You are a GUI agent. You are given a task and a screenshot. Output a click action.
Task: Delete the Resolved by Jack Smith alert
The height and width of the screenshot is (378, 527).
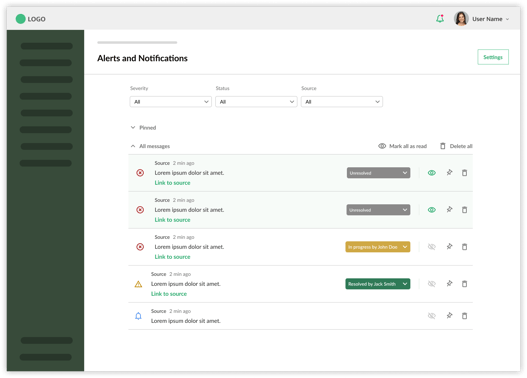point(464,284)
